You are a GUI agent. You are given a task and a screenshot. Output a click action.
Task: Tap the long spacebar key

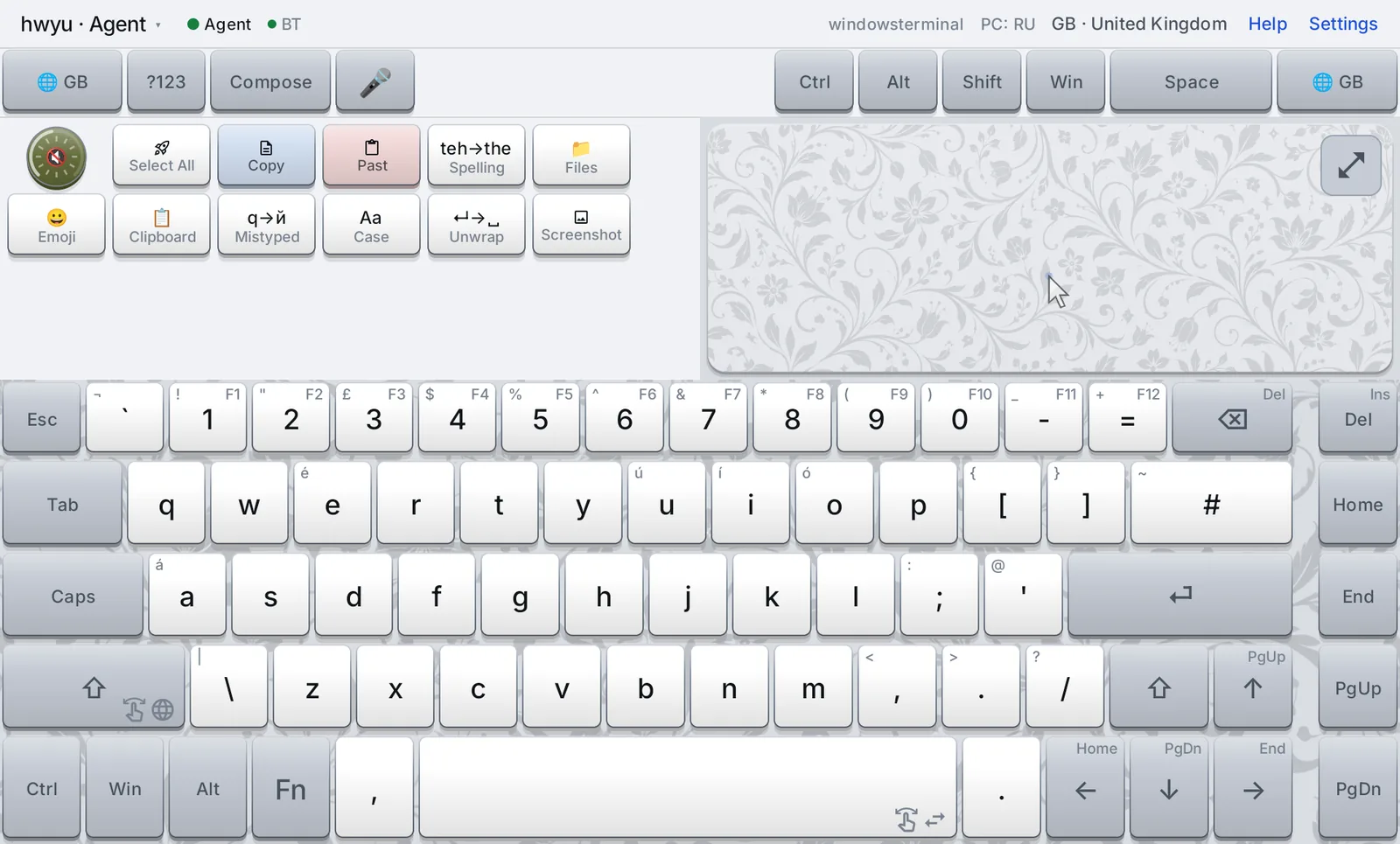[x=688, y=788]
